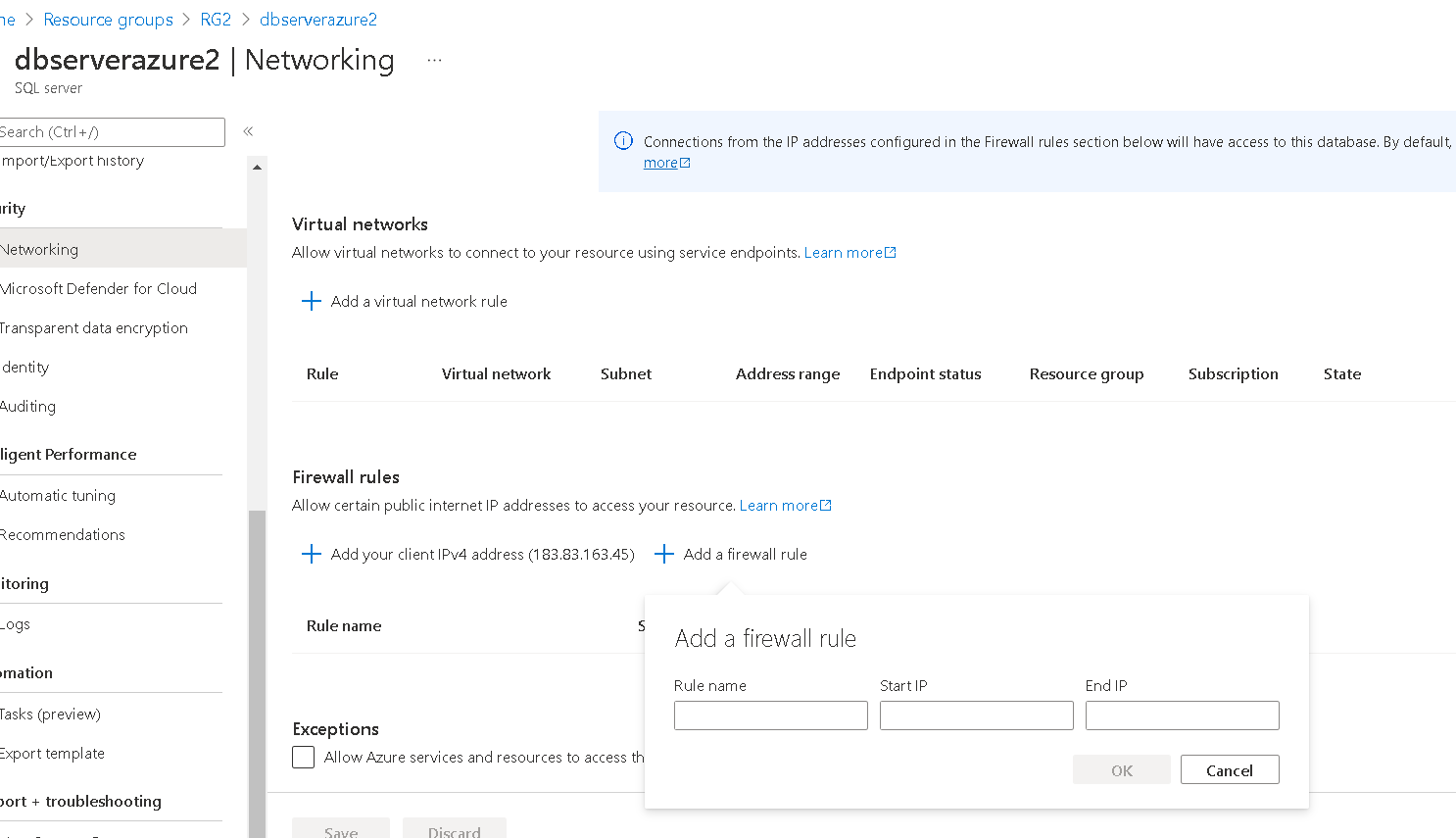The height and width of the screenshot is (838, 1456).
Task: Open Recommendations in the sidebar
Action: click(x=63, y=534)
